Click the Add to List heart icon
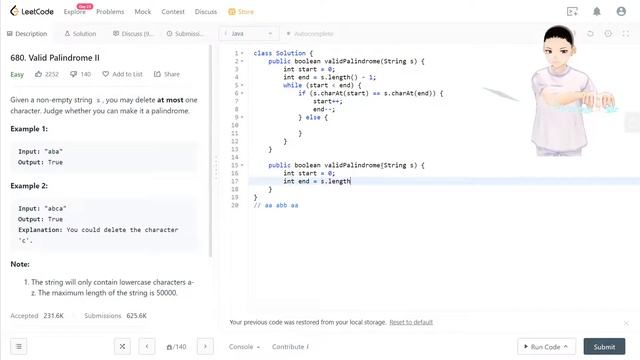Image resolution: width=640 pixels, height=360 pixels. [105, 74]
